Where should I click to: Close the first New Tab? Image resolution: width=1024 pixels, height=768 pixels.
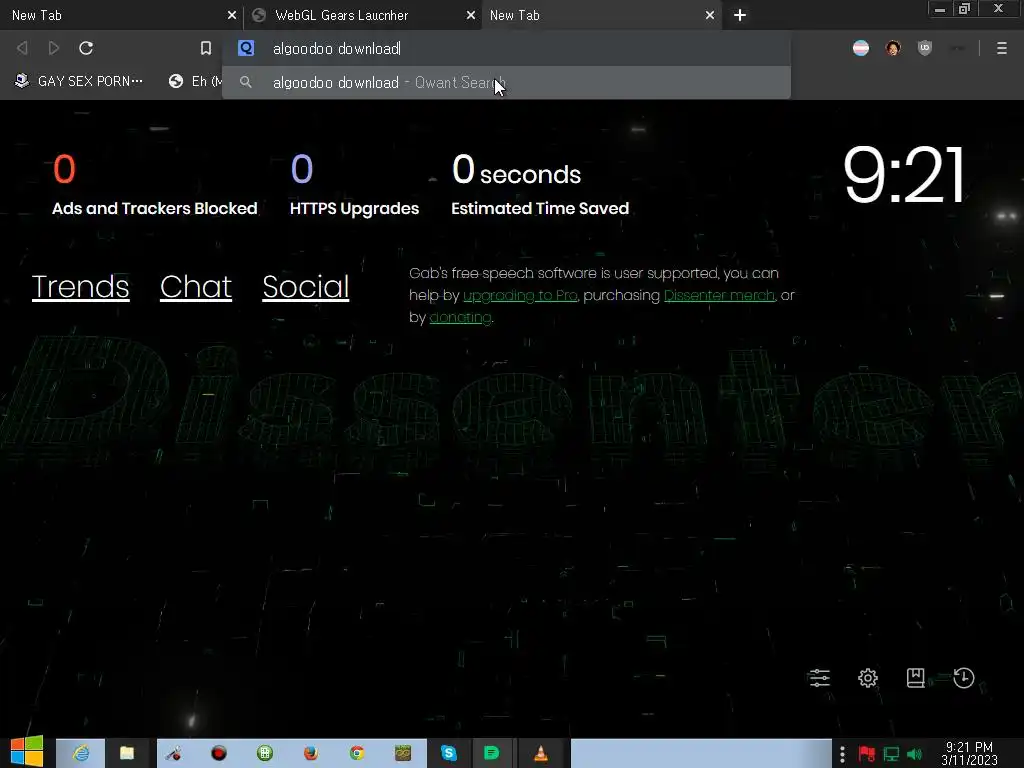[x=232, y=15]
